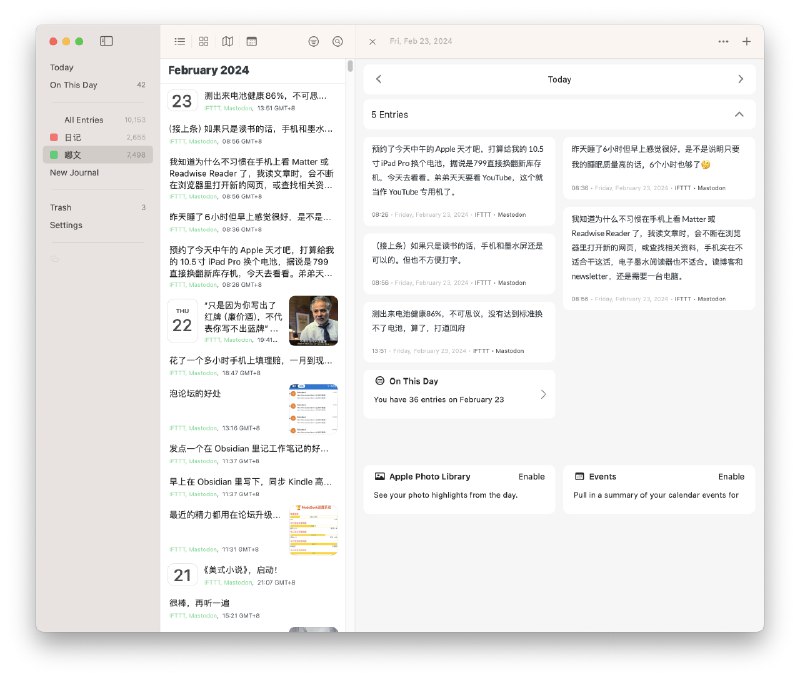Open search with the magnifier icon
The width and height of the screenshot is (800, 680).
click(336, 41)
